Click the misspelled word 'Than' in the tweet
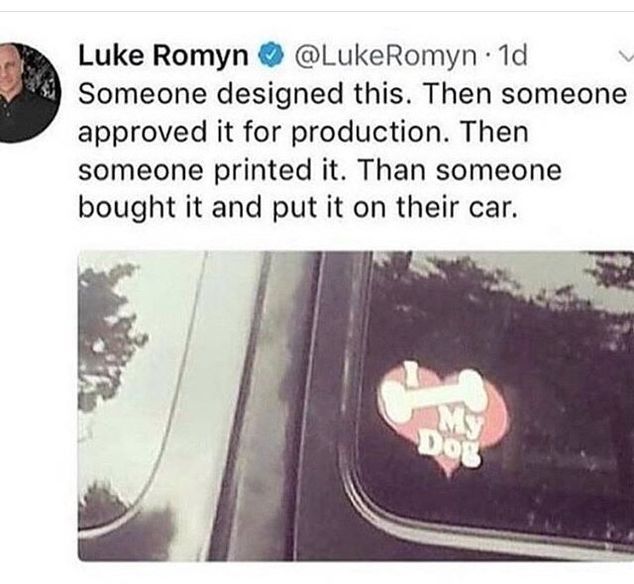 coord(392,170)
